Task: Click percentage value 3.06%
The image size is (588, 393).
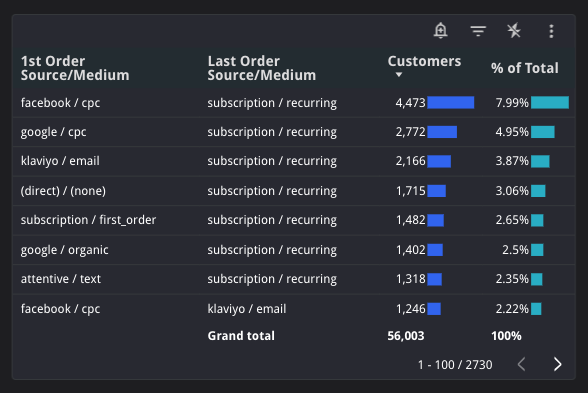Action: click(x=512, y=191)
